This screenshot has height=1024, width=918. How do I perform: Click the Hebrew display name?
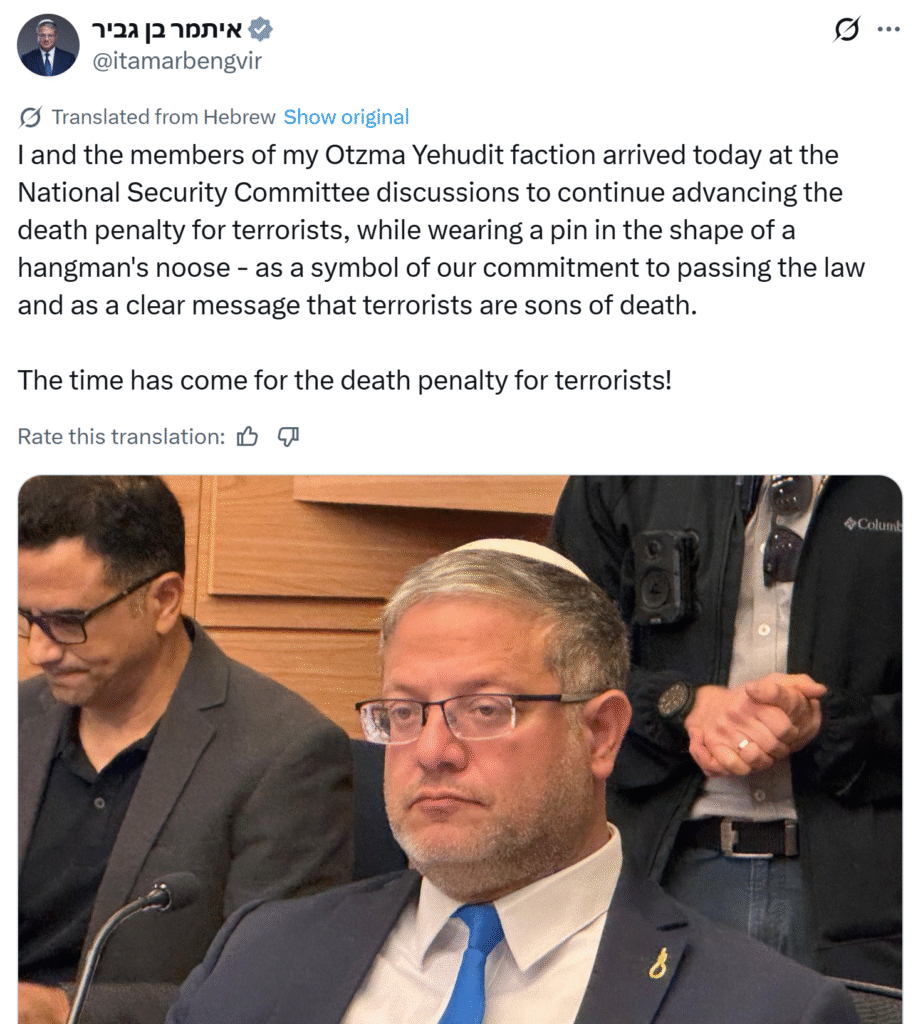pos(168,30)
